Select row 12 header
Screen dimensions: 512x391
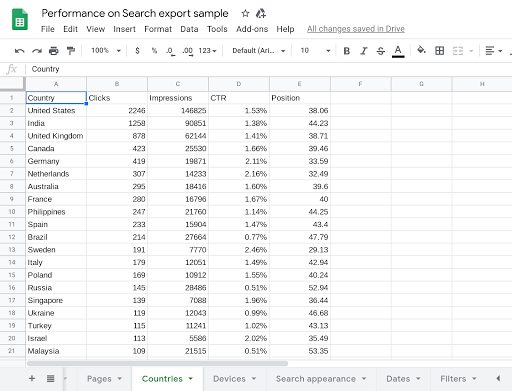[x=12, y=237]
